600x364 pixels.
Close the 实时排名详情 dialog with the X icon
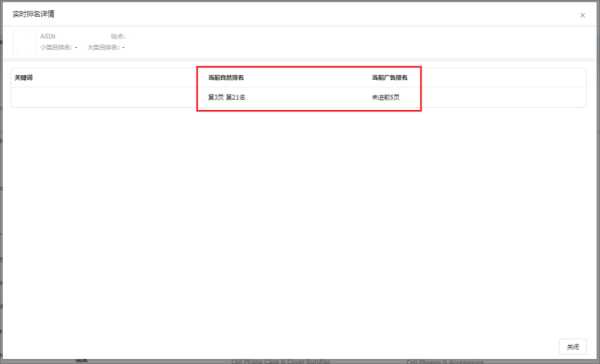pyautogui.click(x=582, y=15)
